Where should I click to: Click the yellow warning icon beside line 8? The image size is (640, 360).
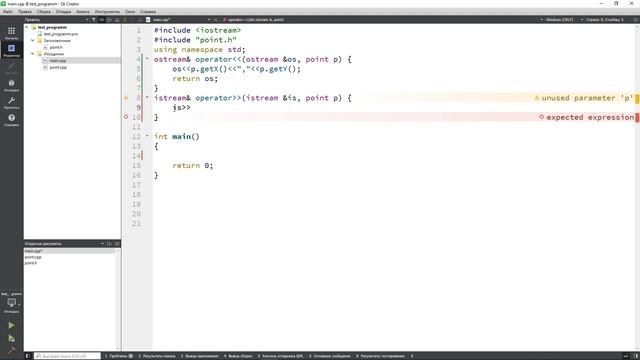pos(126,98)
